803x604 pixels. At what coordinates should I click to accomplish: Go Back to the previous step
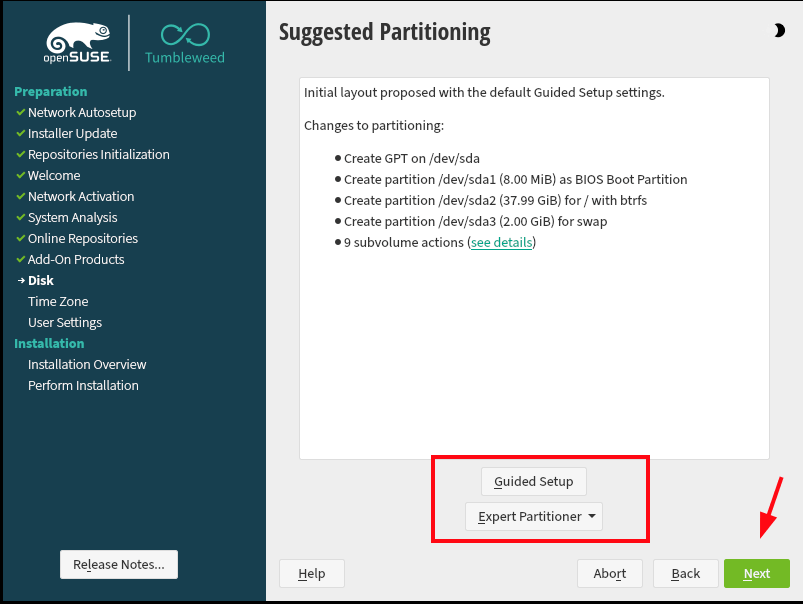(x=685, y=573)
